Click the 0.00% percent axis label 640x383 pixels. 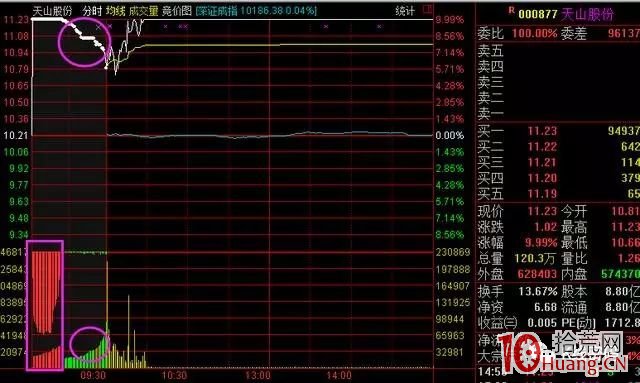[449, 136]
